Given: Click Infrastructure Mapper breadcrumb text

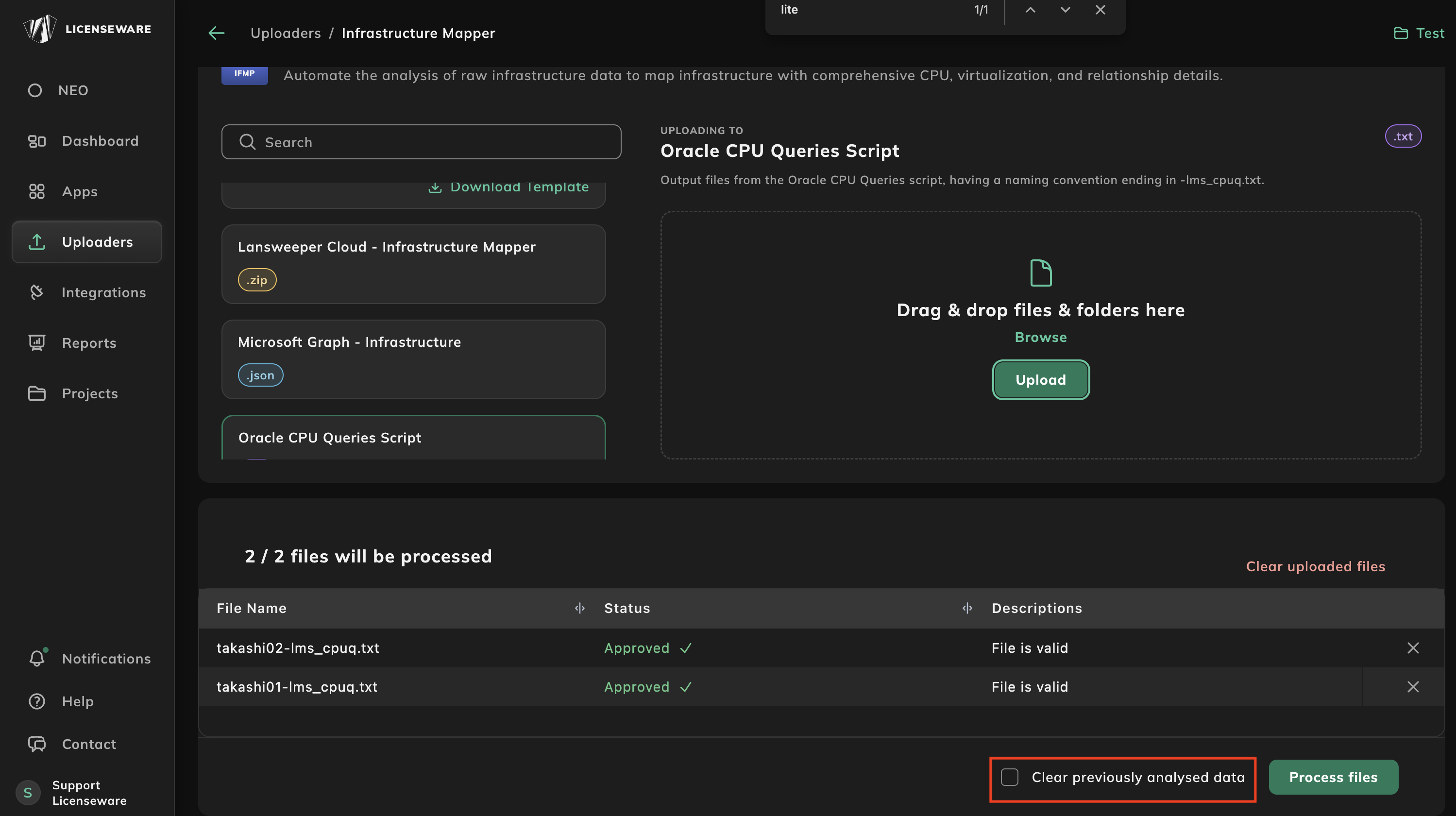Looking at the screenshot, I should point(418,34).
